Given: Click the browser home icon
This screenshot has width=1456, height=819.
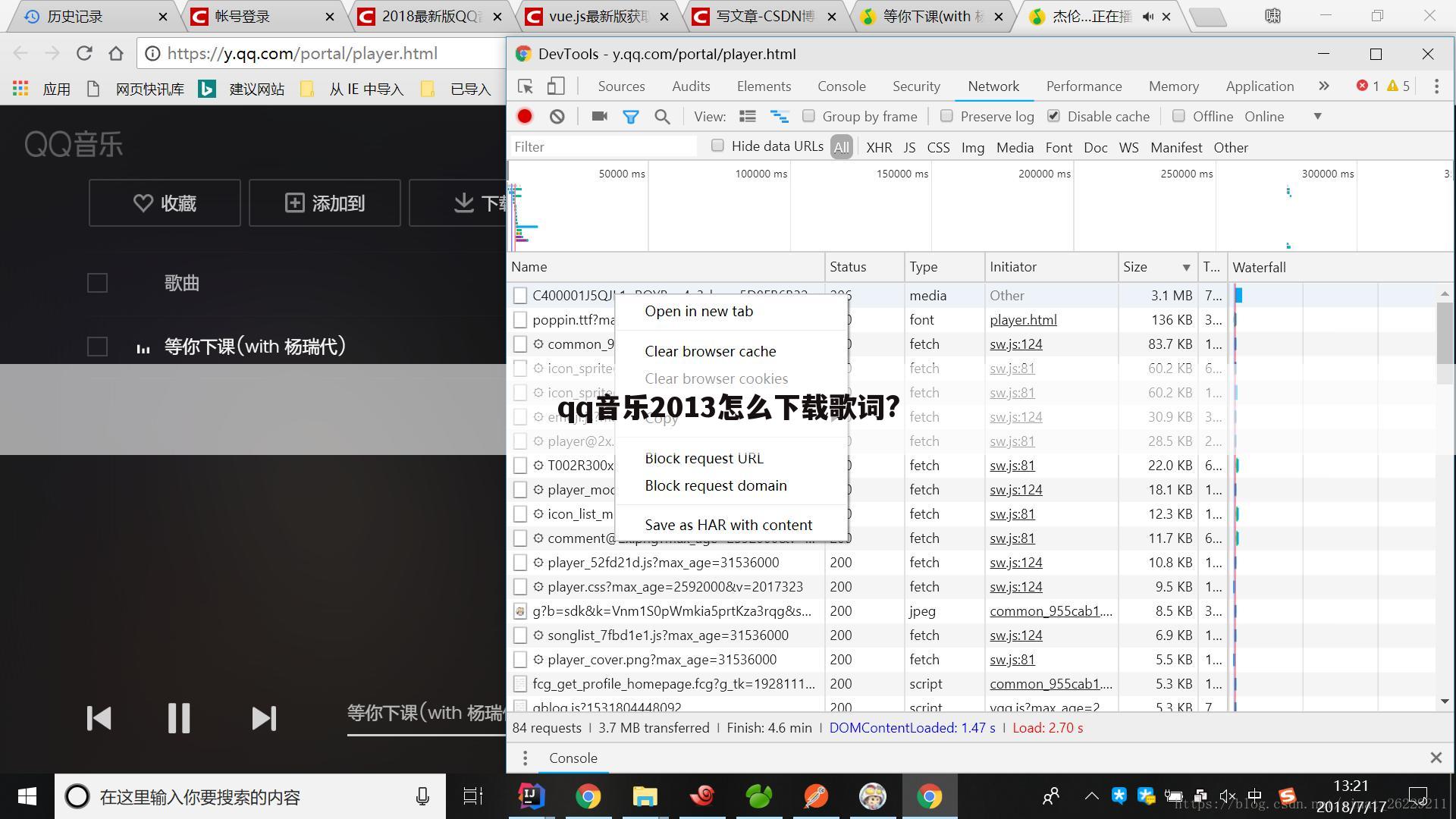Looking at the screenshot, I should point(116,53).
